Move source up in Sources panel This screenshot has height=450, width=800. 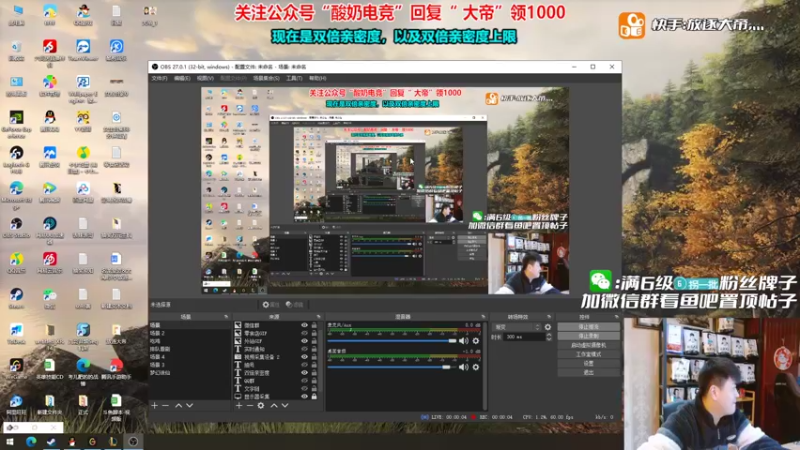point(273,405)
